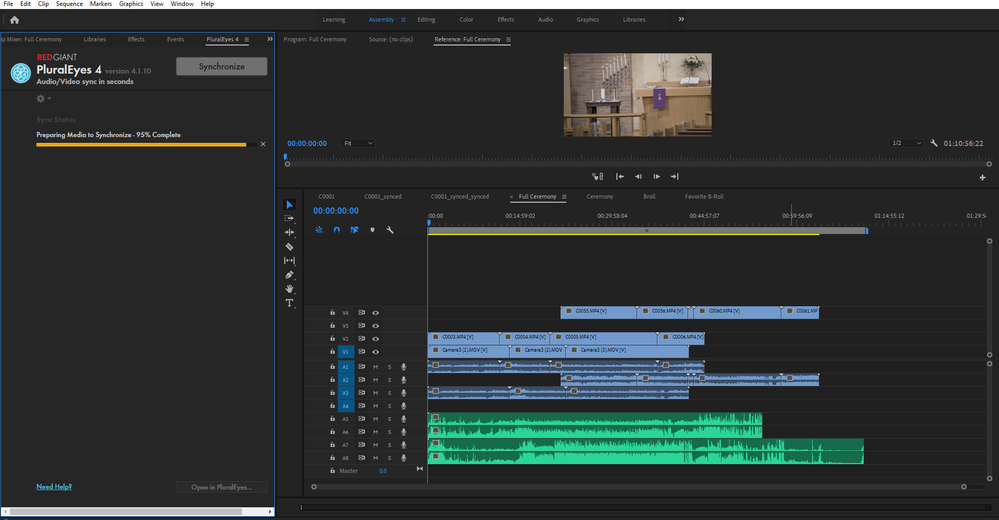
Task: Choose the Ripple Edit tool
Action: (290, 232)
